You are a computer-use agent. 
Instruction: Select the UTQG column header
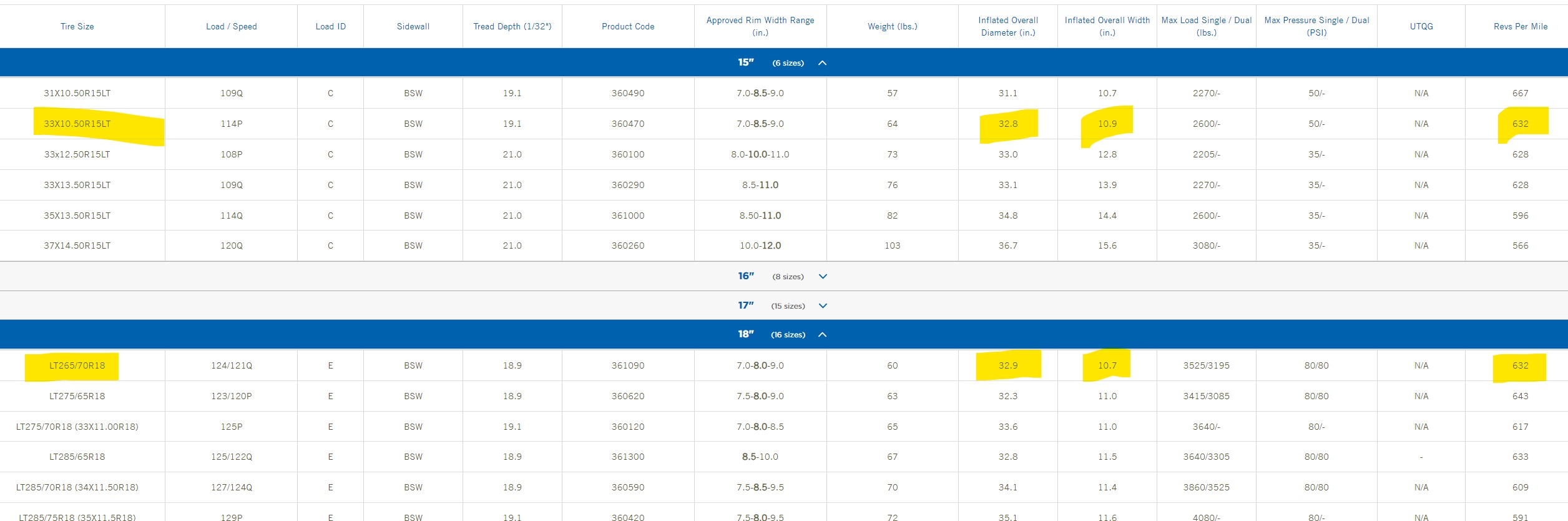pos(1421,26)
